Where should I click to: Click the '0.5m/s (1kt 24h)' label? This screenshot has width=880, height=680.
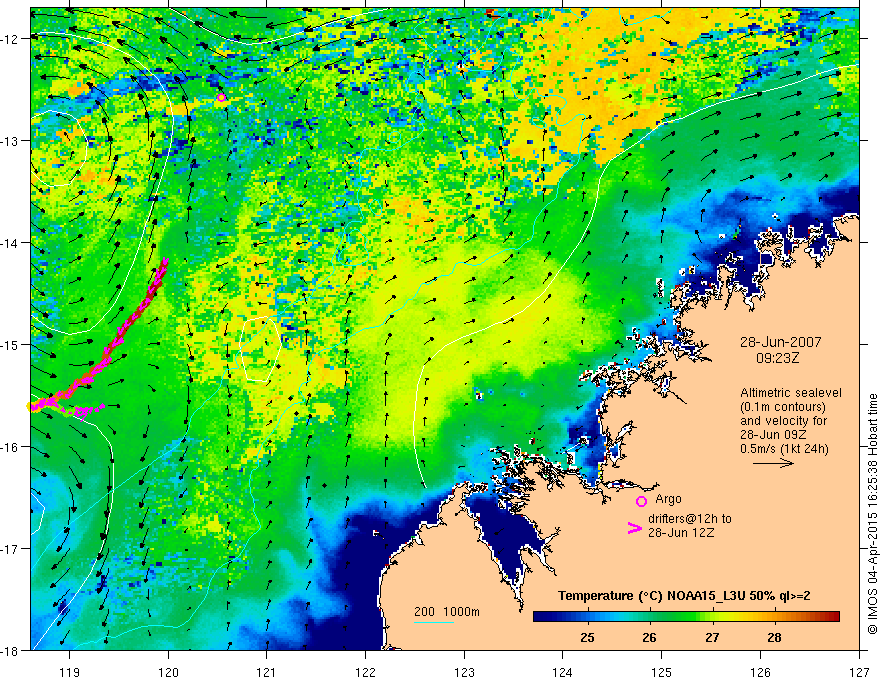(x=784, y=449)
